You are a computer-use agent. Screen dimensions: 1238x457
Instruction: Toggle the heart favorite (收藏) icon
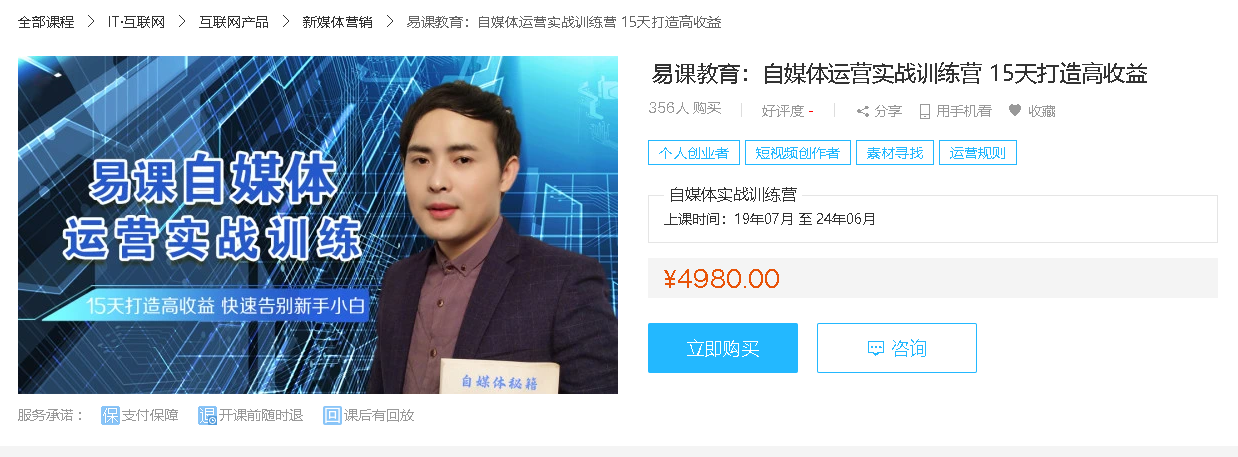[1015, 111]
